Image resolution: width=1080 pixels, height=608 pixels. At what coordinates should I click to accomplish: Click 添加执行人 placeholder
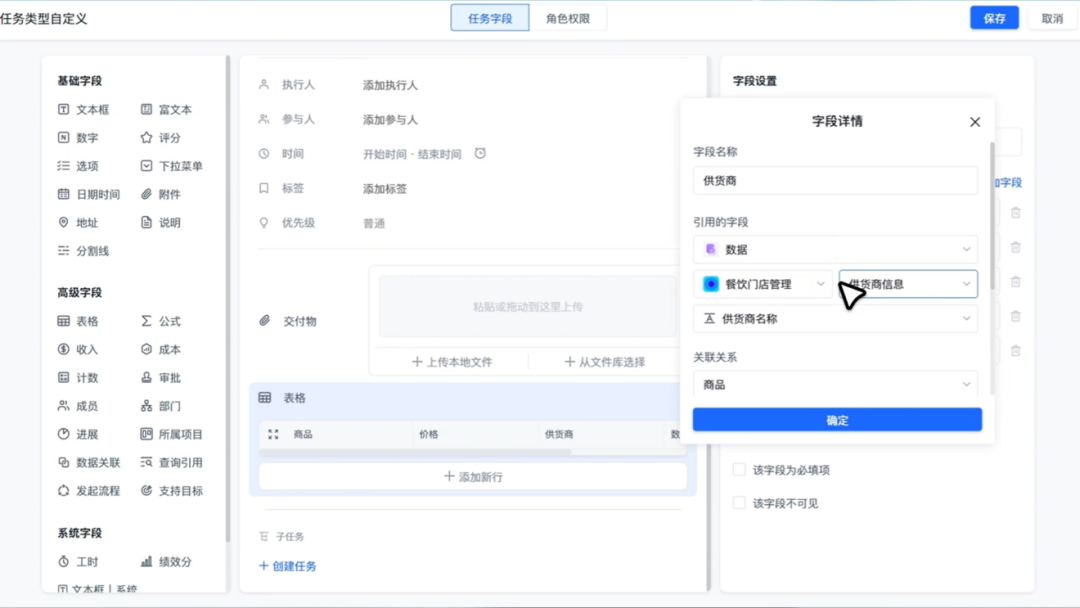pos(391,85)
